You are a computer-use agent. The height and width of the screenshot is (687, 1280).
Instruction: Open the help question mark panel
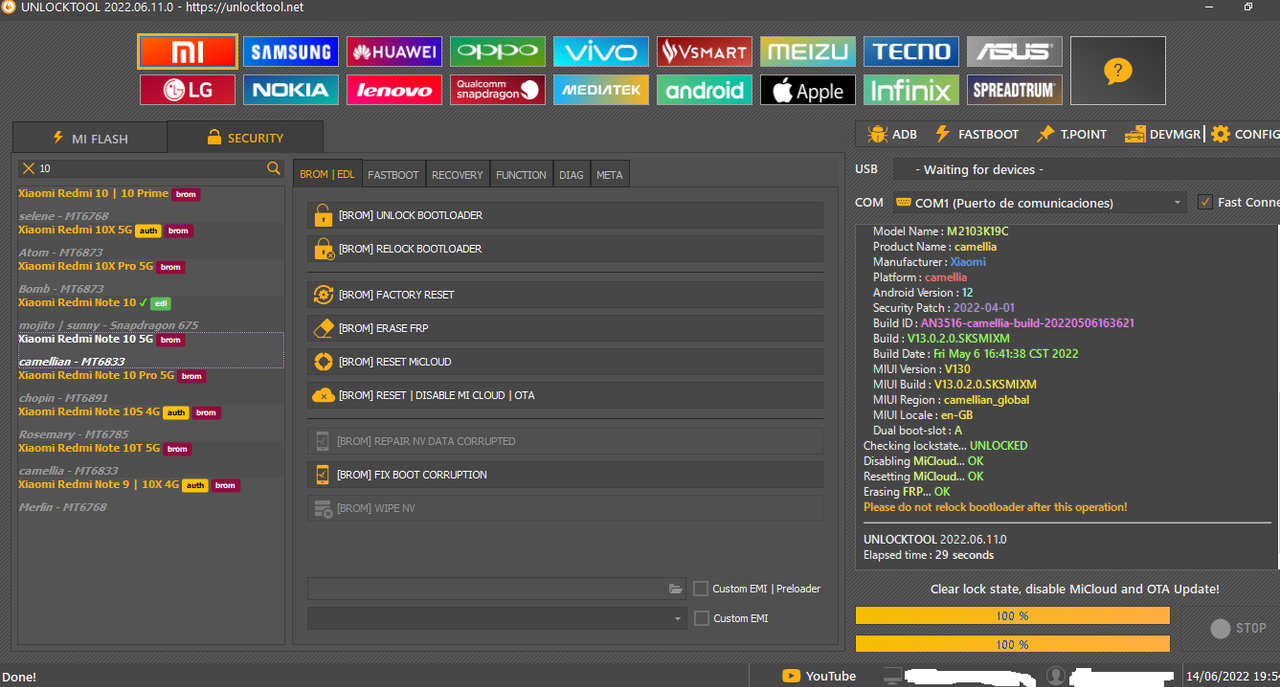pyautogui.click(x=1118, y=71)
